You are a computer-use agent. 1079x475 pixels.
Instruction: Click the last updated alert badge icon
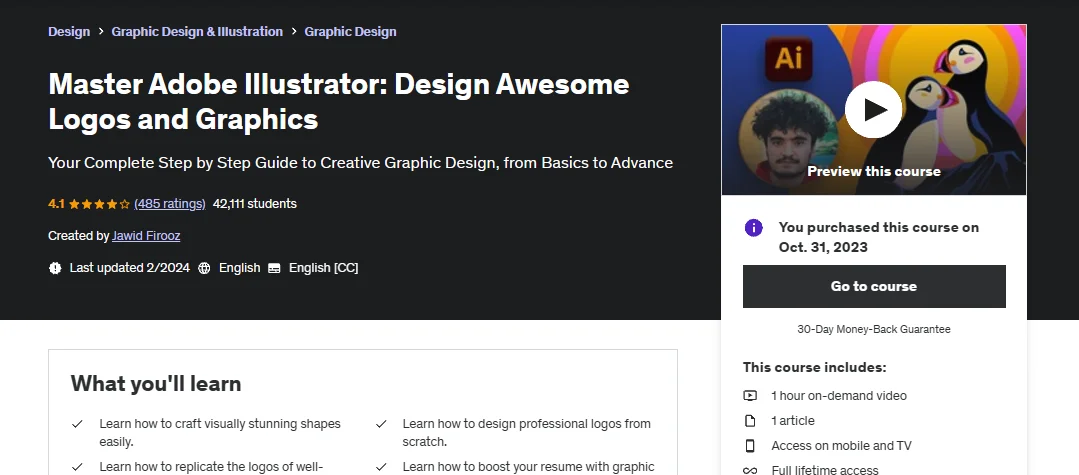coord(55,268)
